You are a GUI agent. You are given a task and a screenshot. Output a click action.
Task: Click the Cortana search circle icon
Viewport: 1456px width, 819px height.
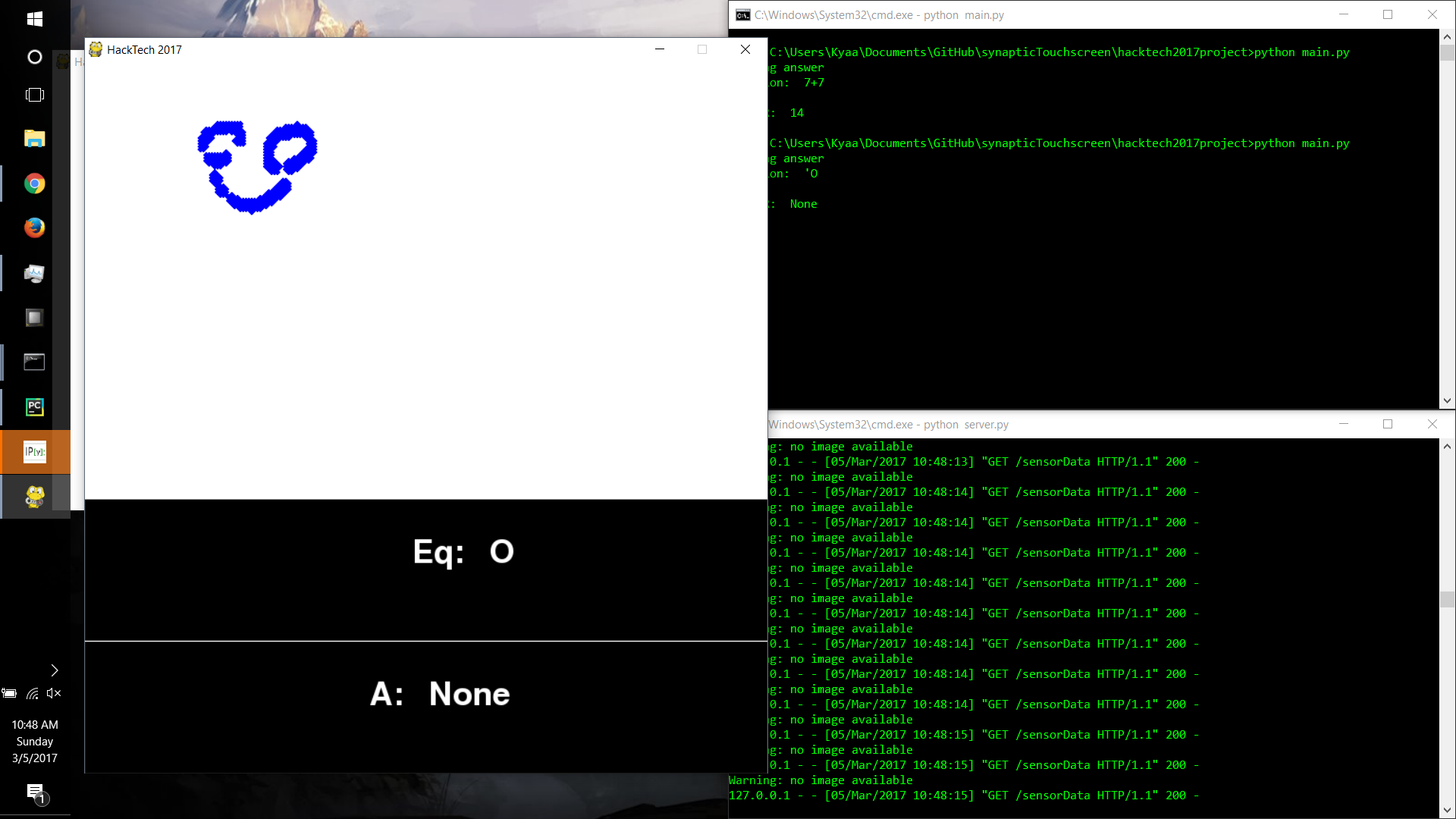35,57
